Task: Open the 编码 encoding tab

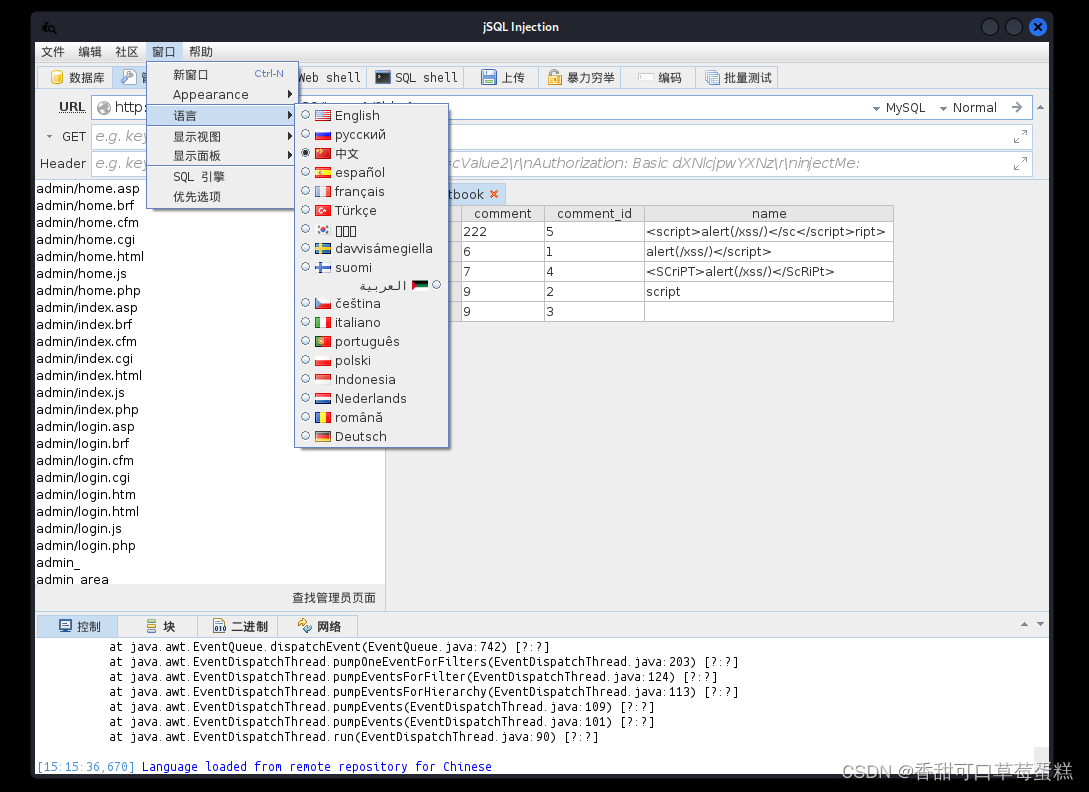Action: (x=660, y=77)
